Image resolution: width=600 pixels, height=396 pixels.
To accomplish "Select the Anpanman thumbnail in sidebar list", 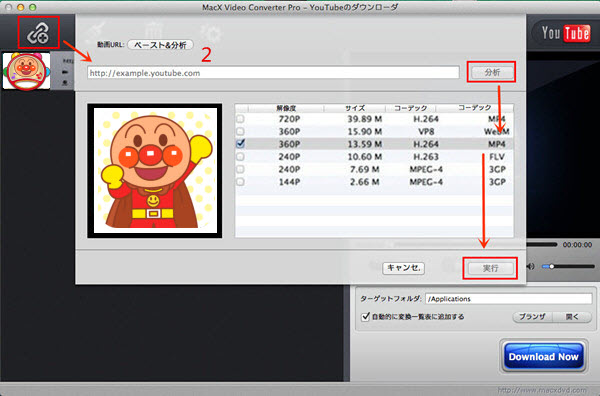I will click(26, 71).
